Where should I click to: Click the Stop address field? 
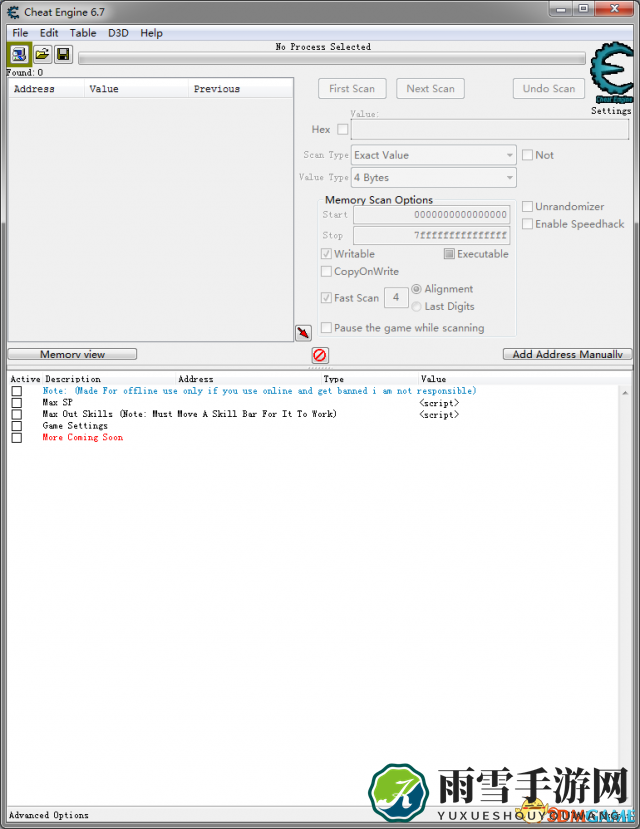click(432, 235)
